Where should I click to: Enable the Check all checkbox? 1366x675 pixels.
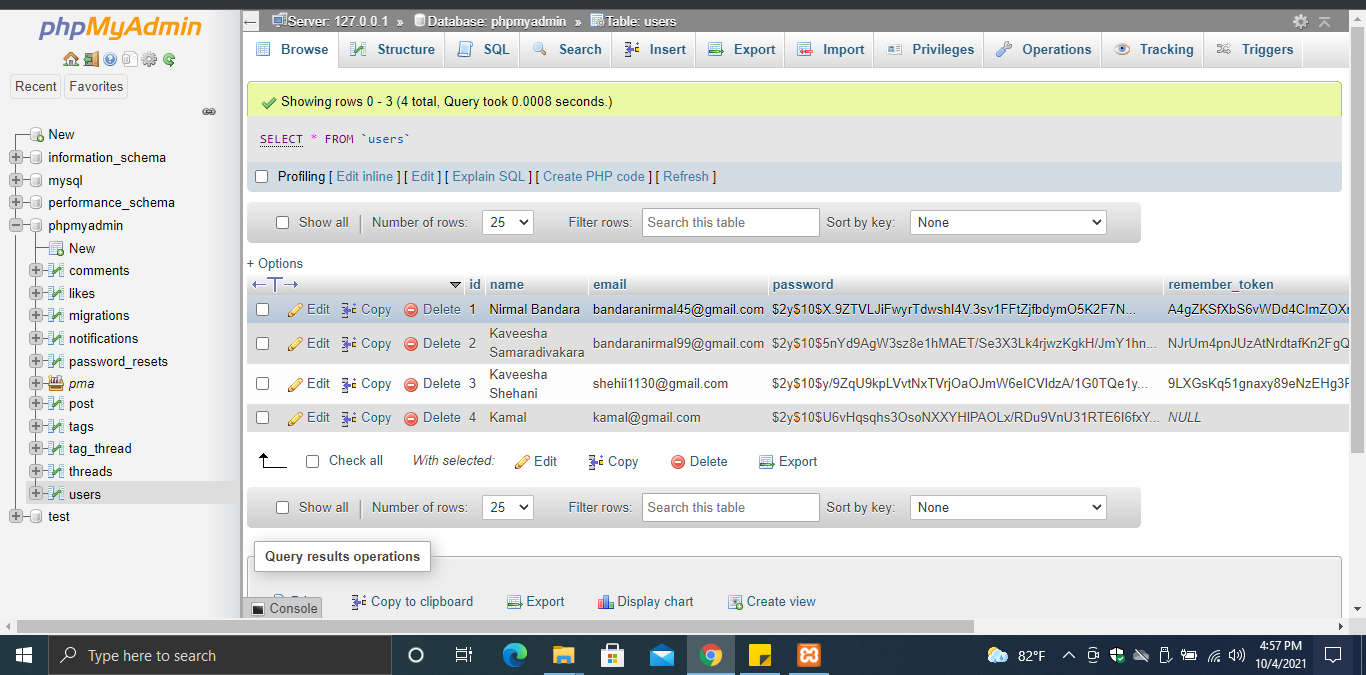[x=310, y=461]
